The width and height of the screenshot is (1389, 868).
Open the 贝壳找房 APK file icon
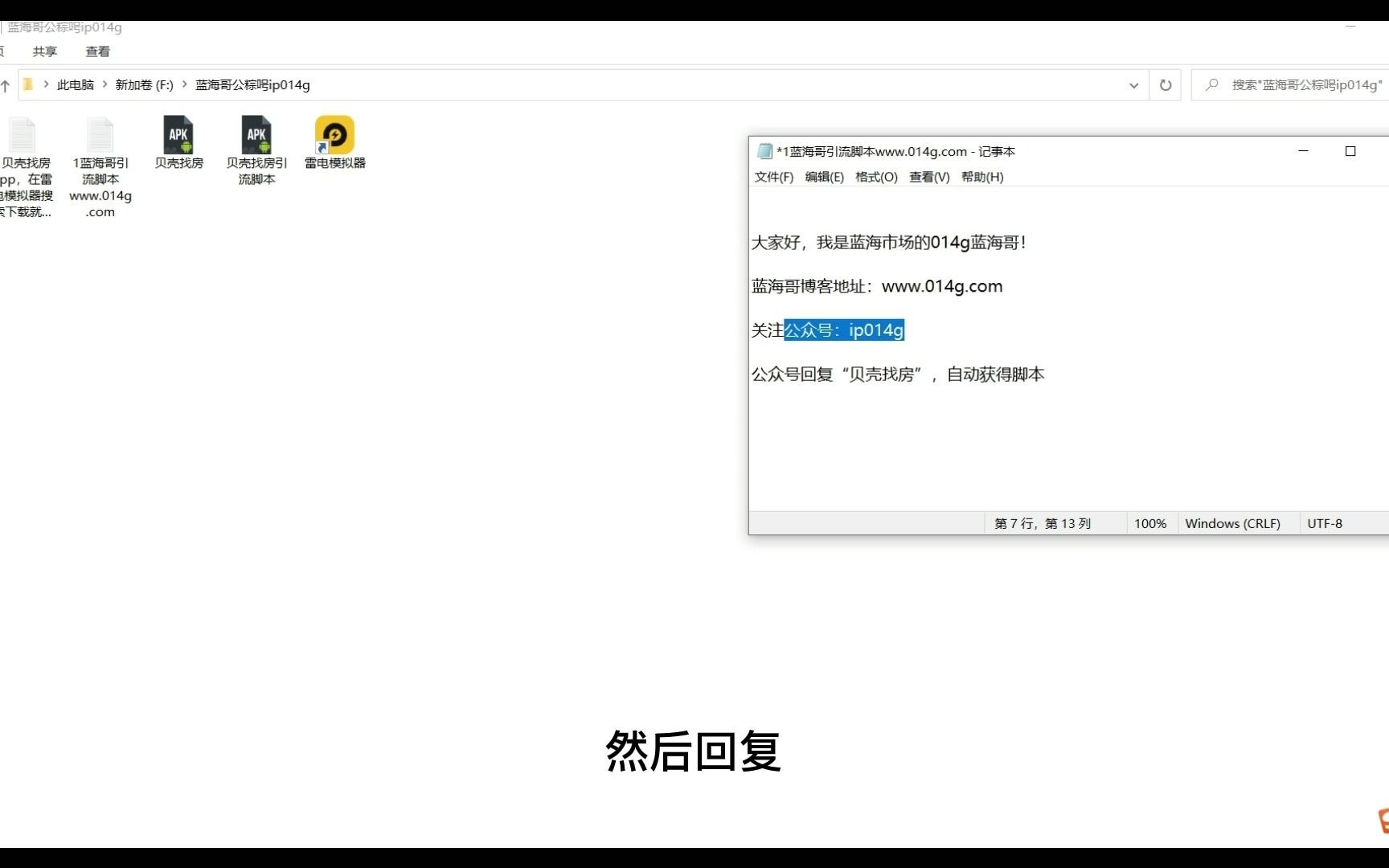point(178,135)
